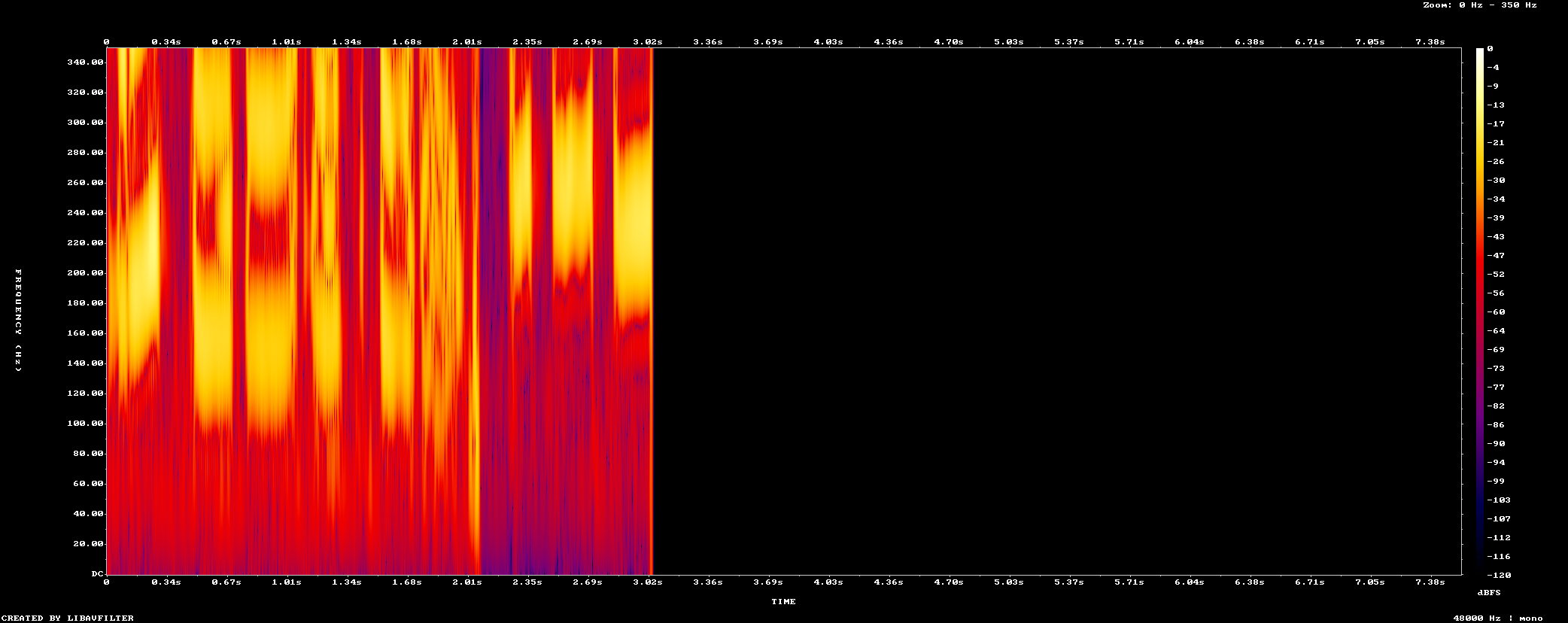The width and height of the screenshot is (1568, 623).
Task: Click the dBFS color scale gradient bar
Action: [x=1480, y=311]
